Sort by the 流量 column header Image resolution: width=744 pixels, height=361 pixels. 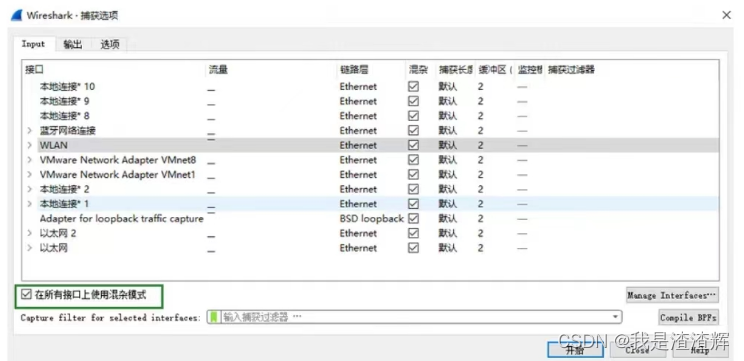click(218, 70)
